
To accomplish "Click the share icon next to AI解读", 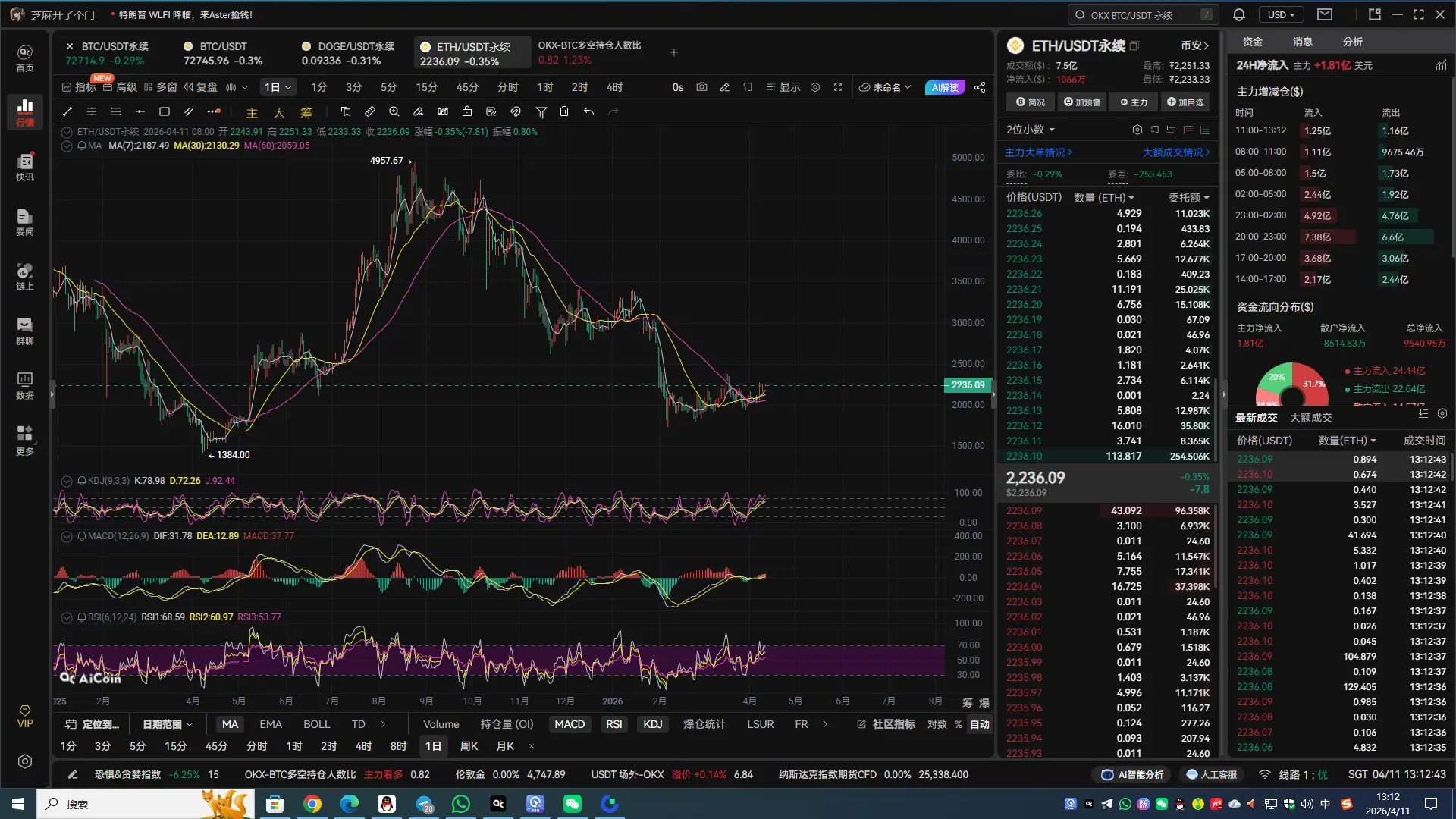I will [x=980, y=87].
